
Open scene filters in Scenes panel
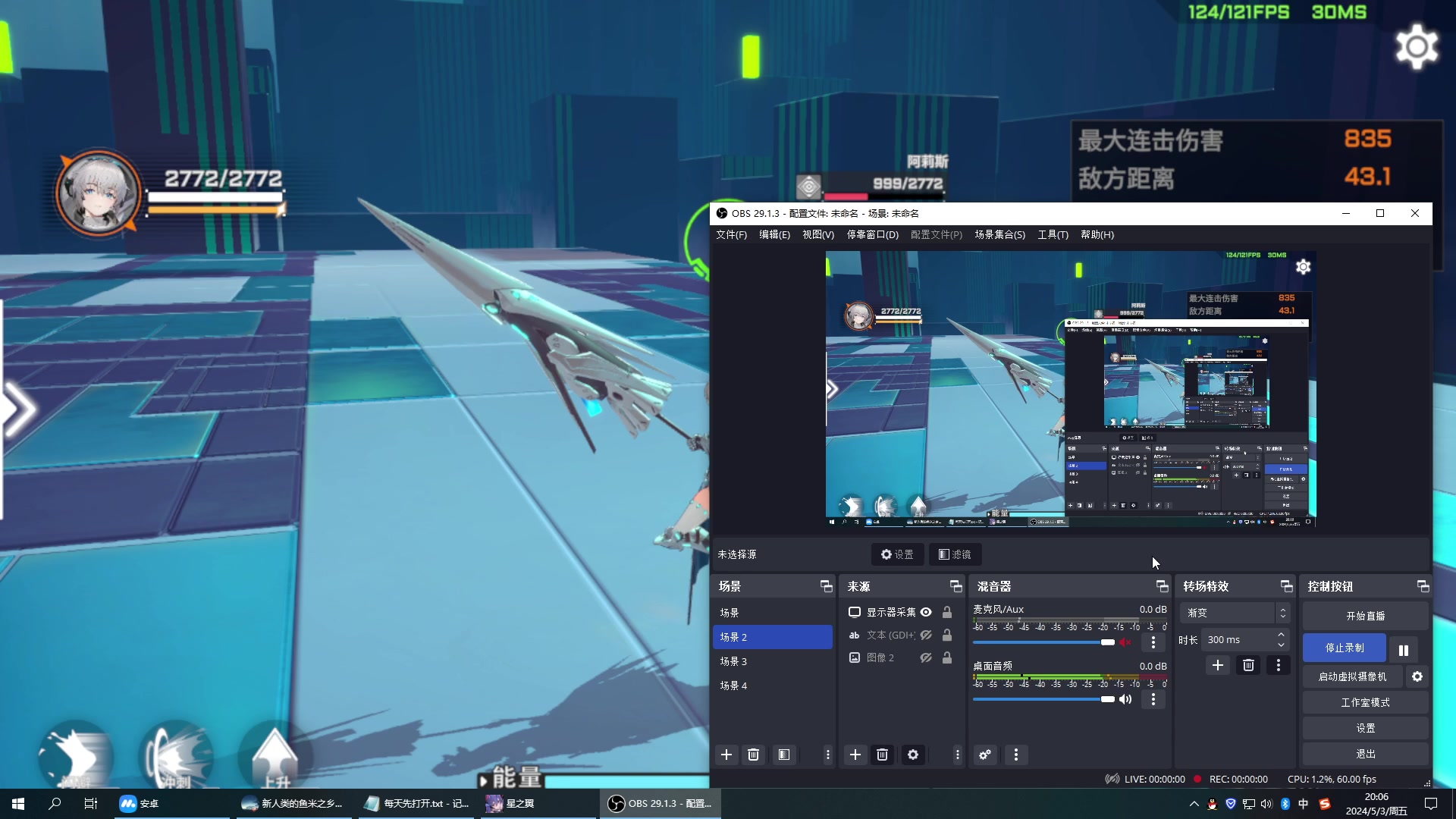pyautogui.click(x=783, y=755)
